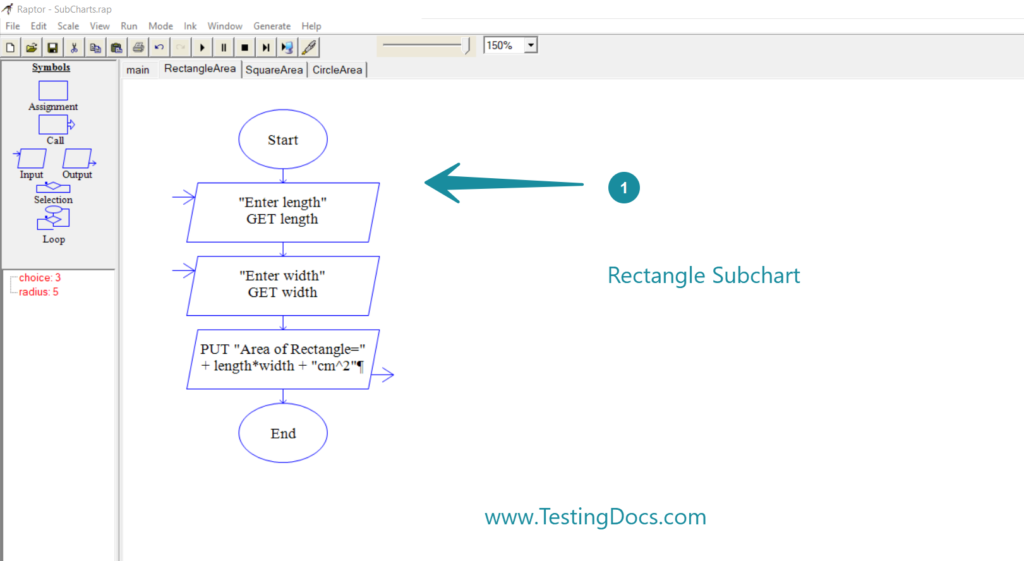
Task: Stop the flowchart execution
Action: pos(244,47)
